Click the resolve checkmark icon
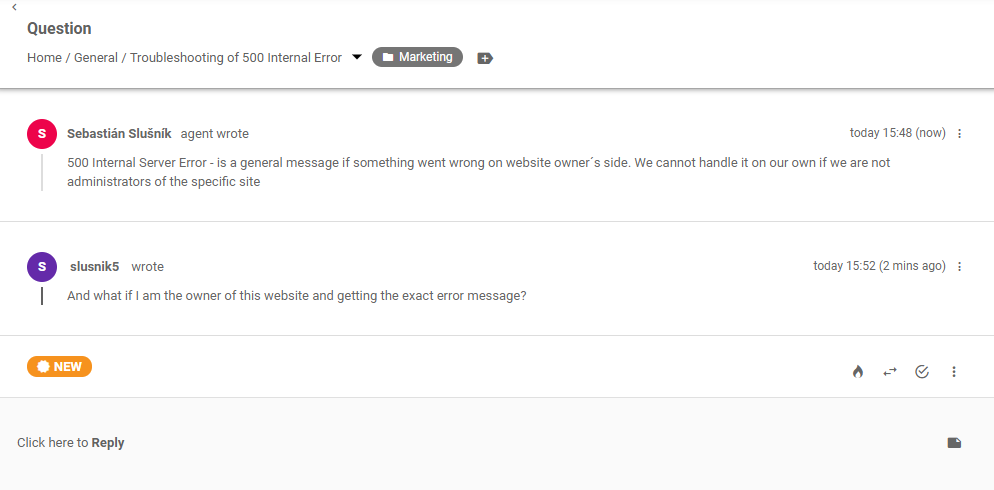The width and height of the screenshot is (994, 490). [x=922, y=372]
